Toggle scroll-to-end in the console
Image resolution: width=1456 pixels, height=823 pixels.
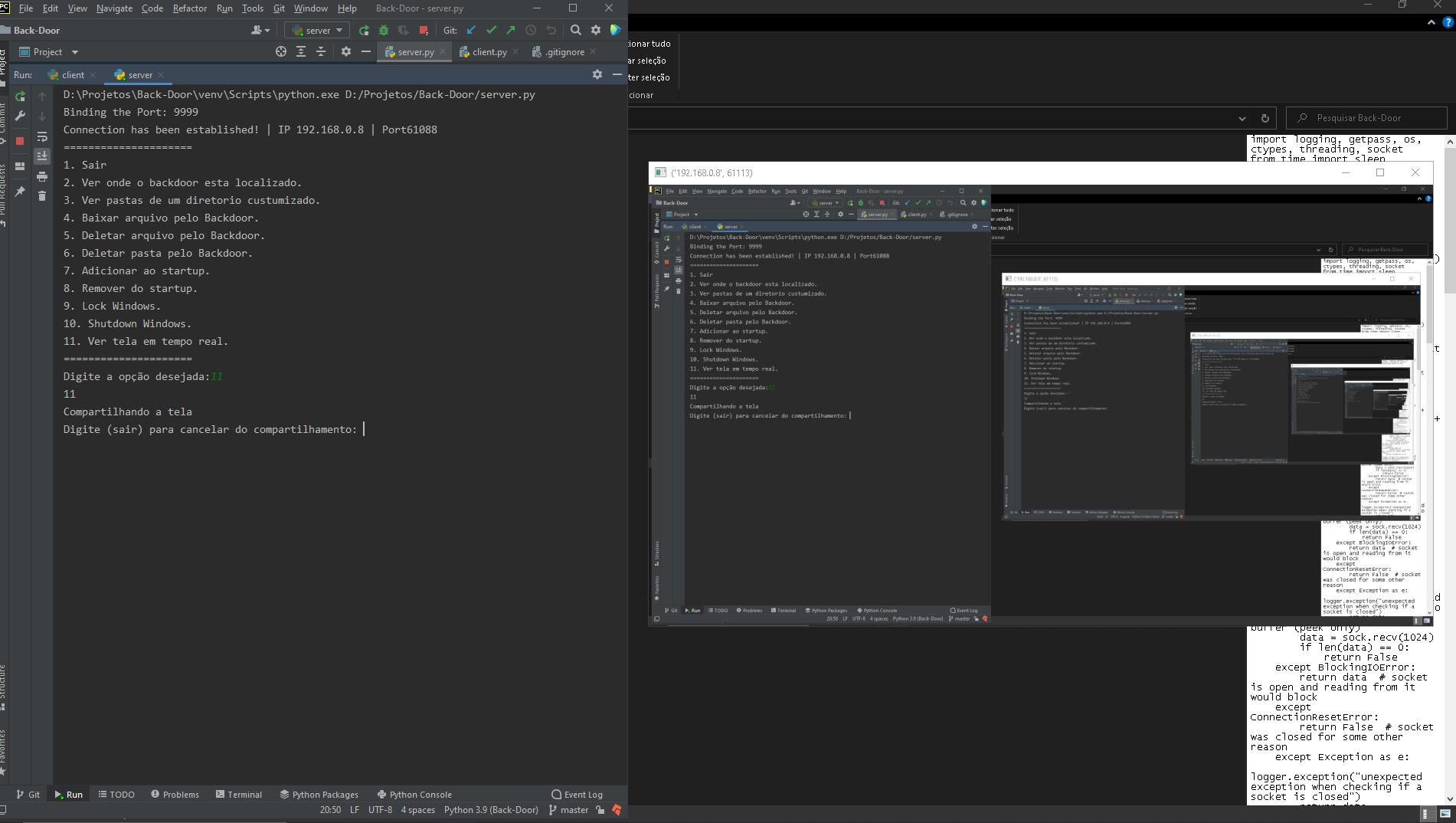pos(42,156)
